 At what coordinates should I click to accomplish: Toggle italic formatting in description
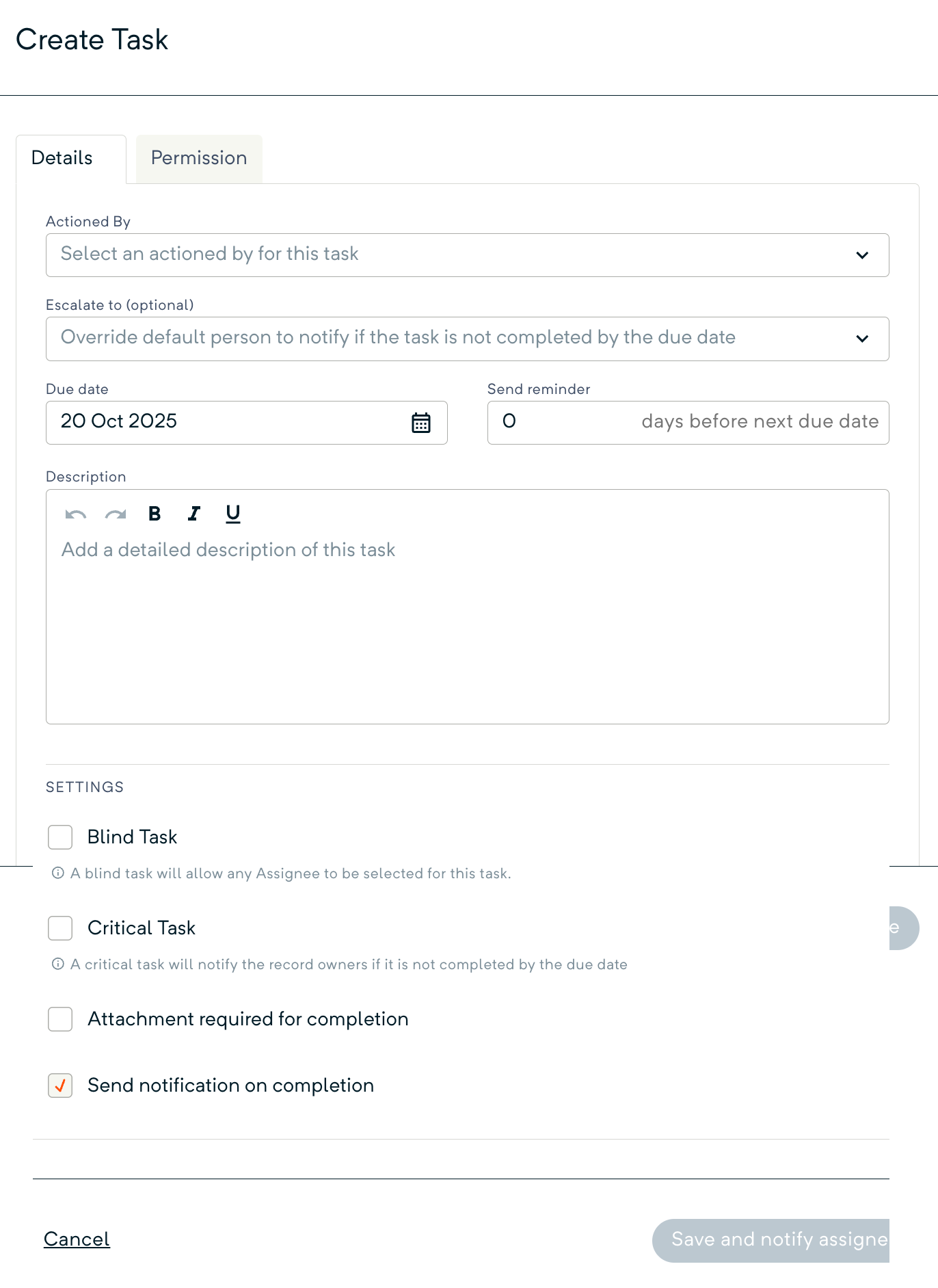click(x=194, y=514)
